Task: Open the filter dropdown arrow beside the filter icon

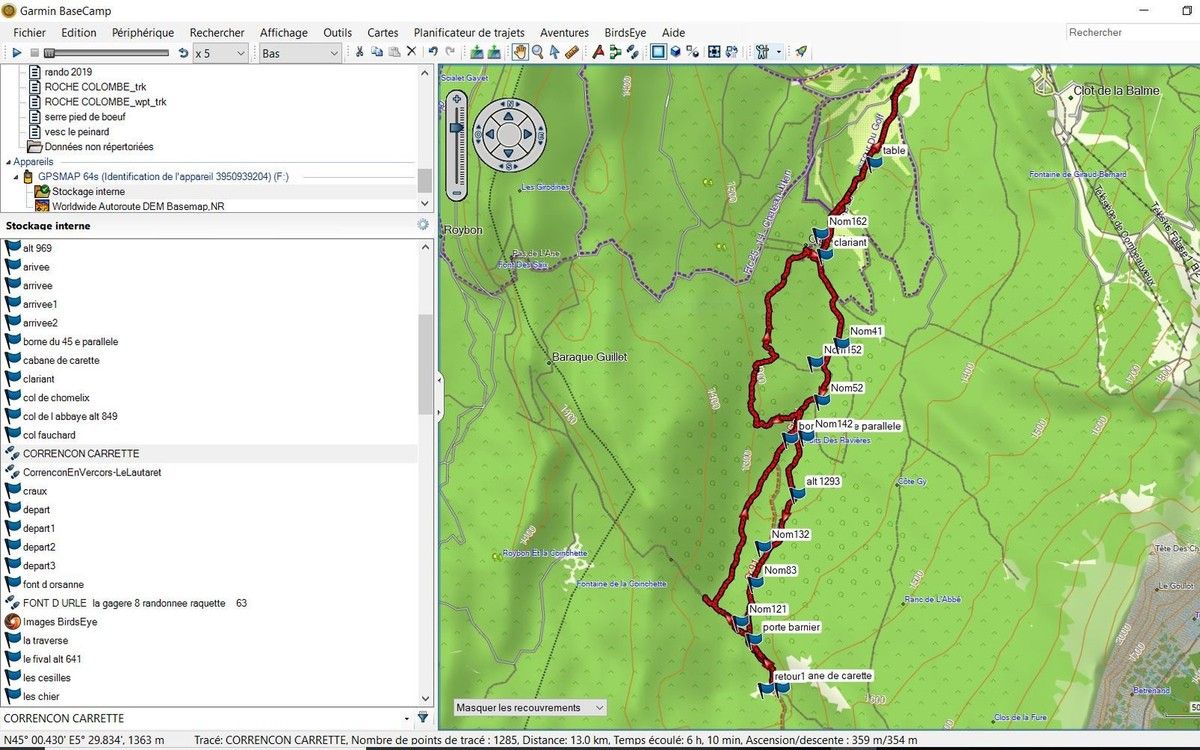Action: click(407, 718)
